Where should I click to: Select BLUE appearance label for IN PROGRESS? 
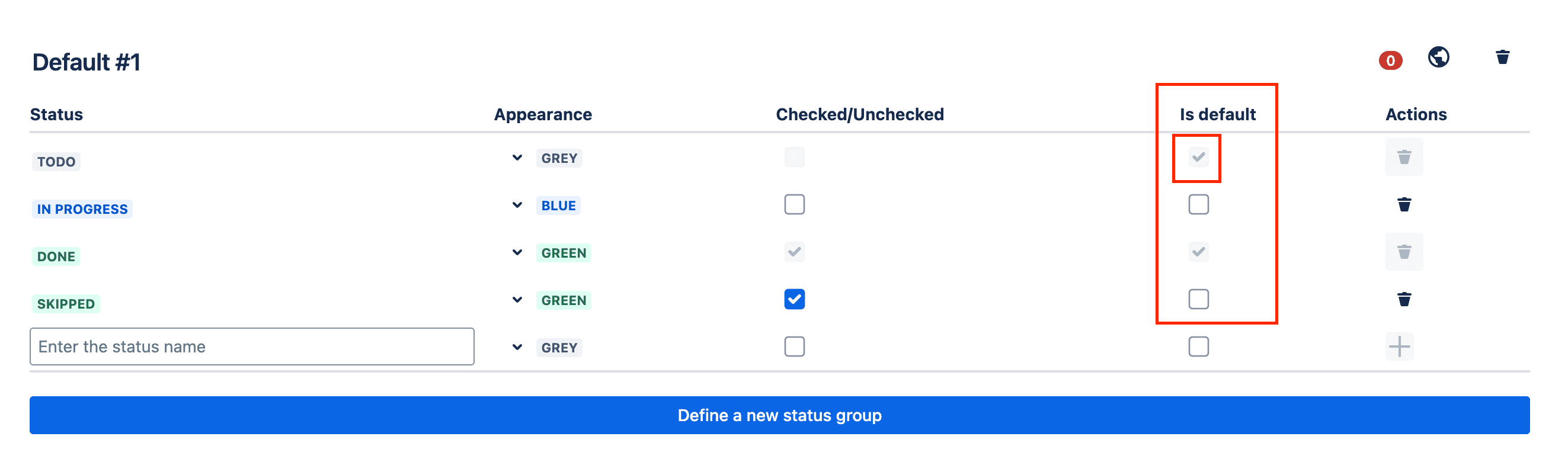(558, 206)
